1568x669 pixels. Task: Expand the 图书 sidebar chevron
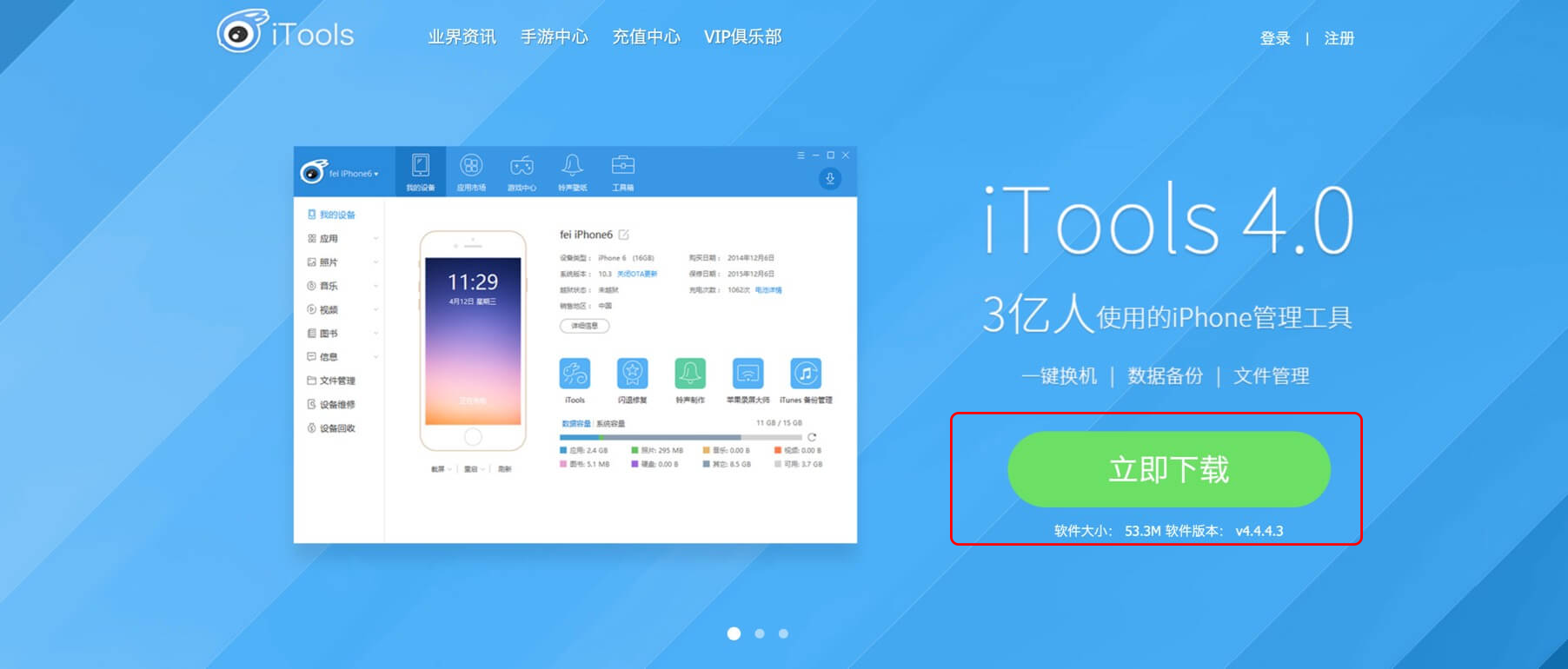coord(375,333)
